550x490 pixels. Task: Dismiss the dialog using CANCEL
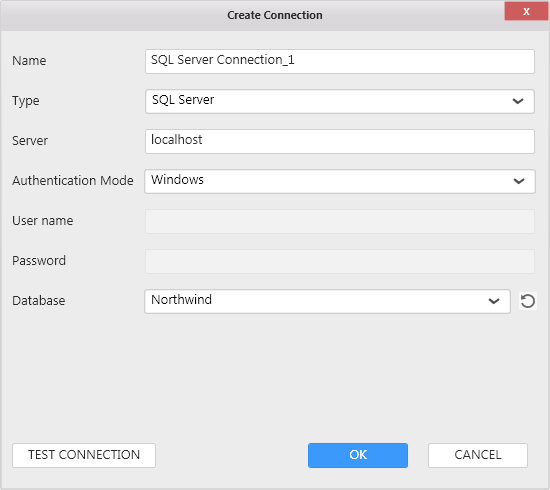click(478, 455)
